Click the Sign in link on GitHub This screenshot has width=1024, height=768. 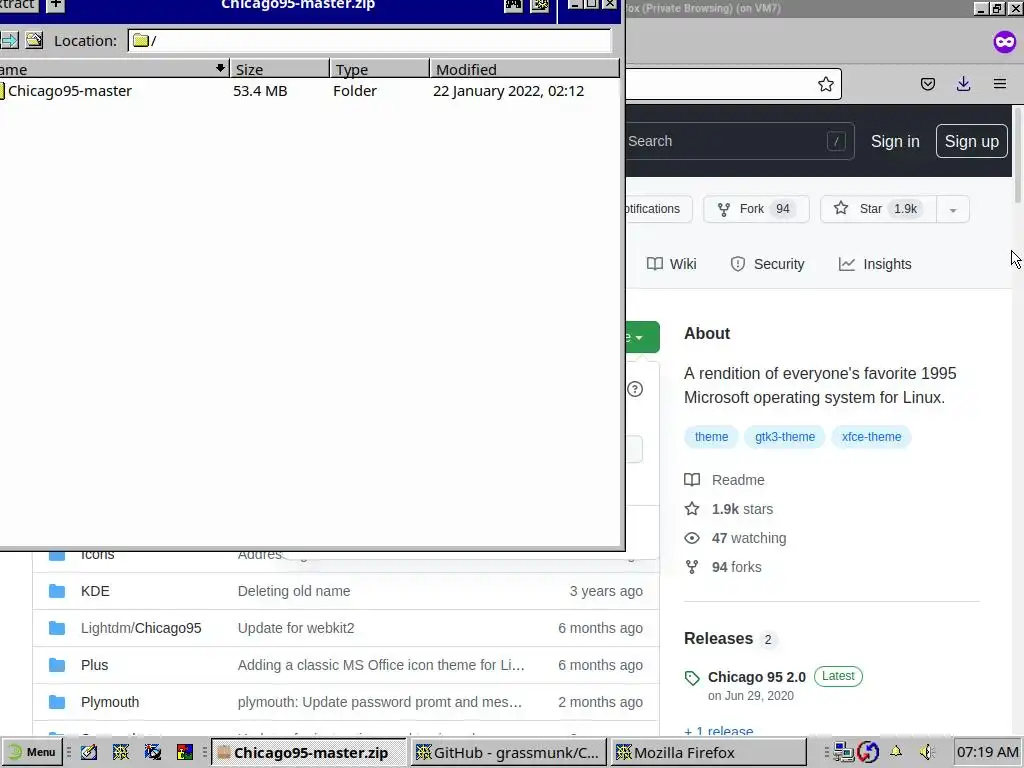[x=895, y=141]
